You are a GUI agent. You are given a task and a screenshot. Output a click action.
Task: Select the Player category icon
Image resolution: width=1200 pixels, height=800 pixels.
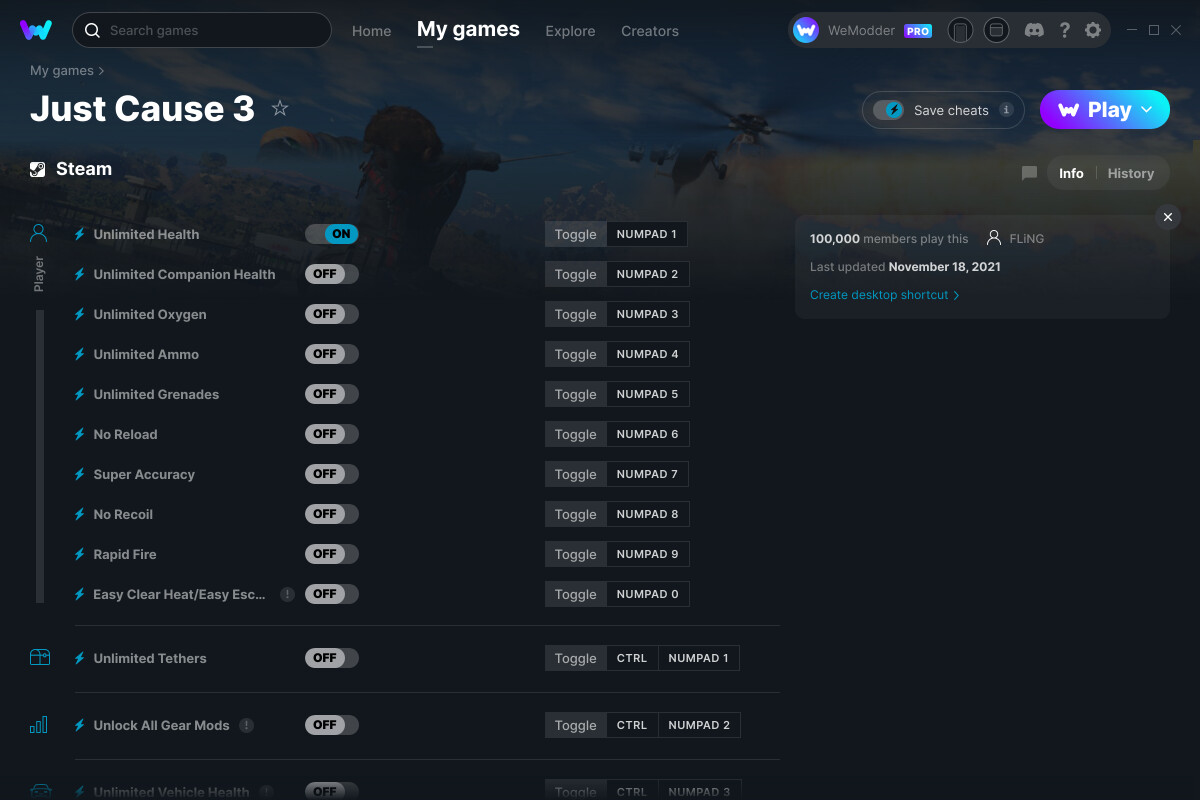39,233
